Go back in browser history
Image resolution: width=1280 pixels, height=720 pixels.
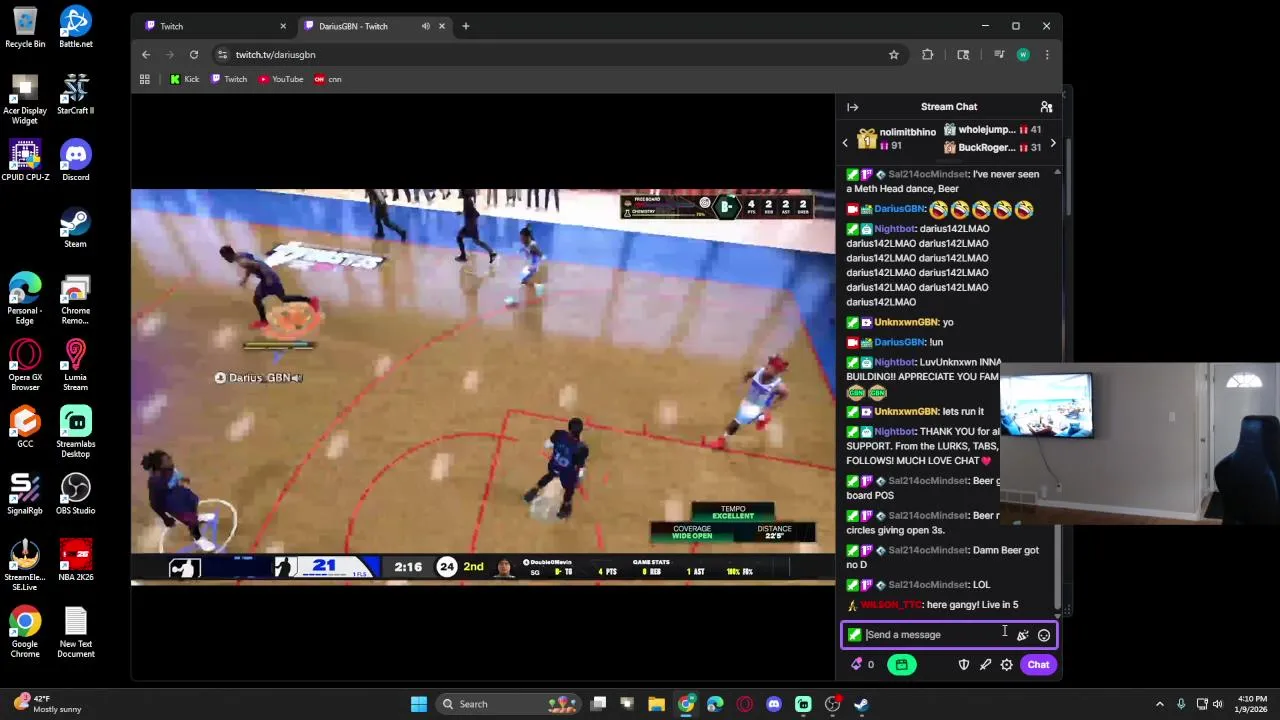(146, 55)
